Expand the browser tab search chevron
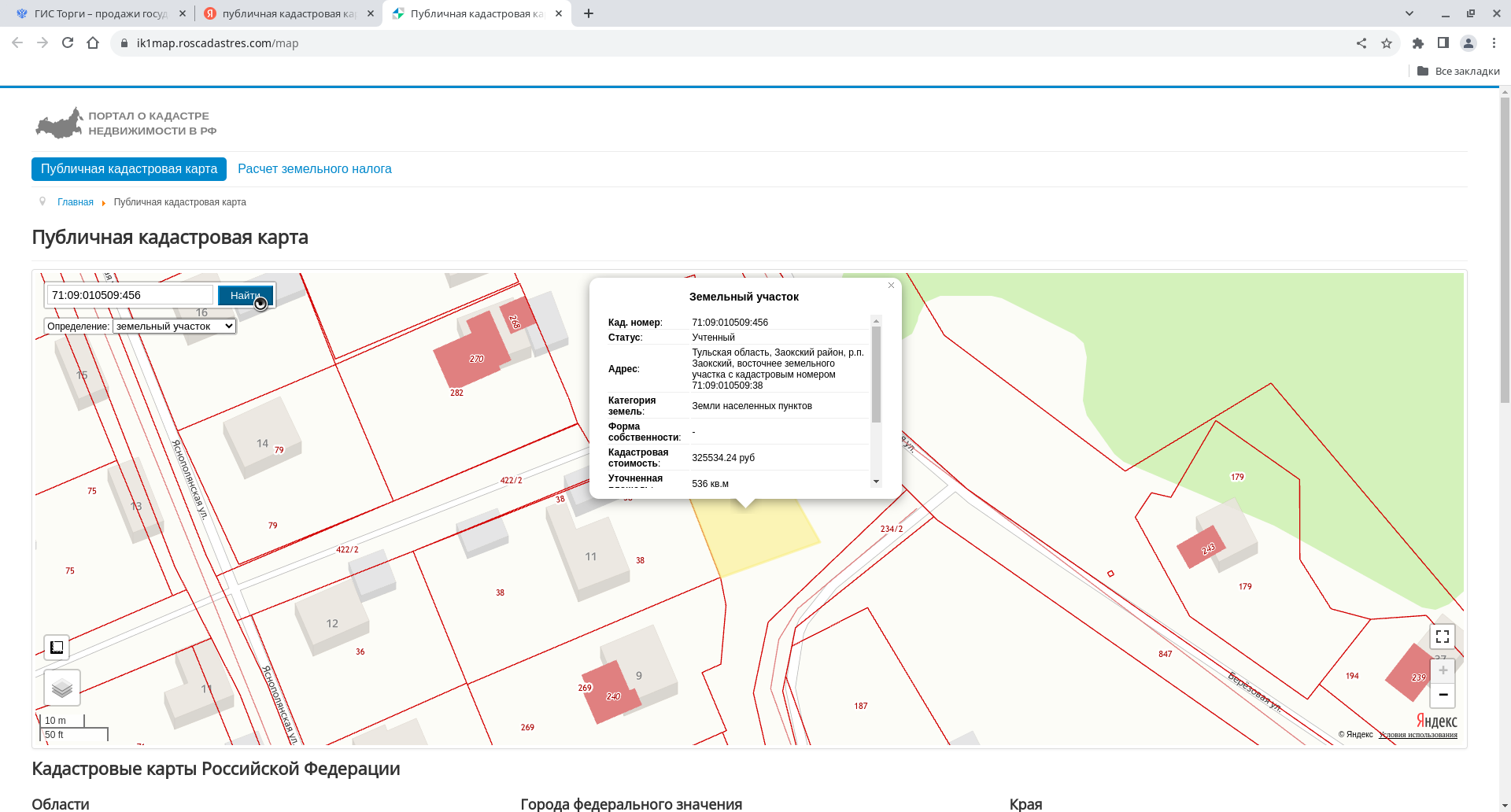1511x812 pixels. (1409, 13)
